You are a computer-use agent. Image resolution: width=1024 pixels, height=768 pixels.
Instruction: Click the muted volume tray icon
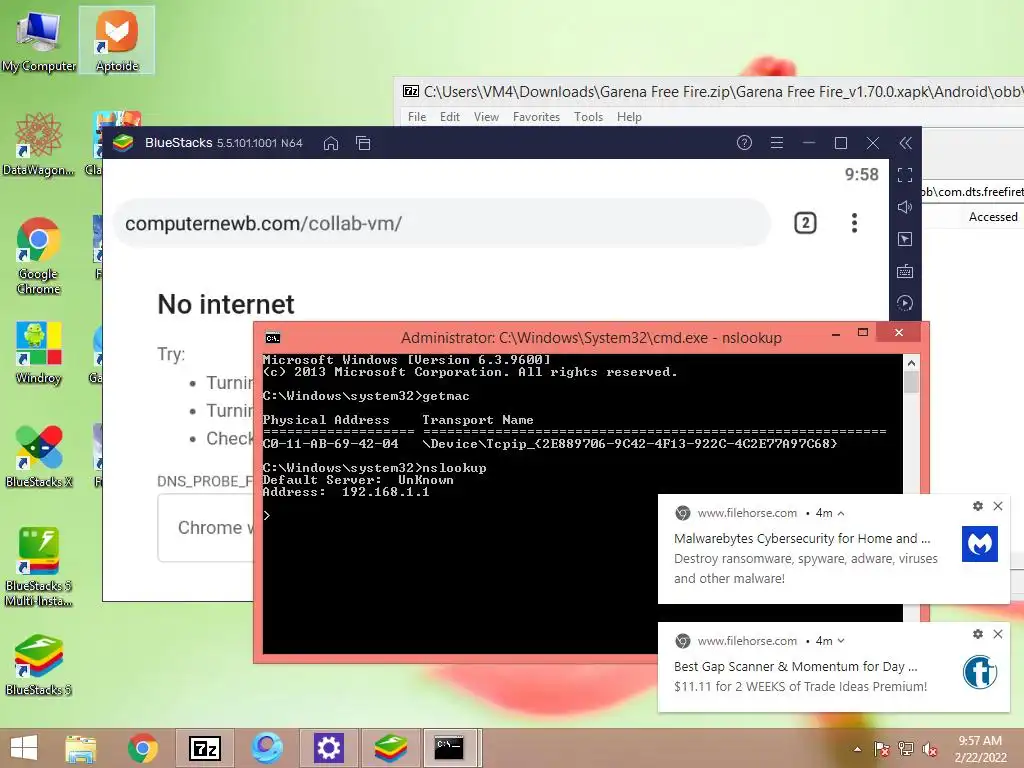[930, 749]
